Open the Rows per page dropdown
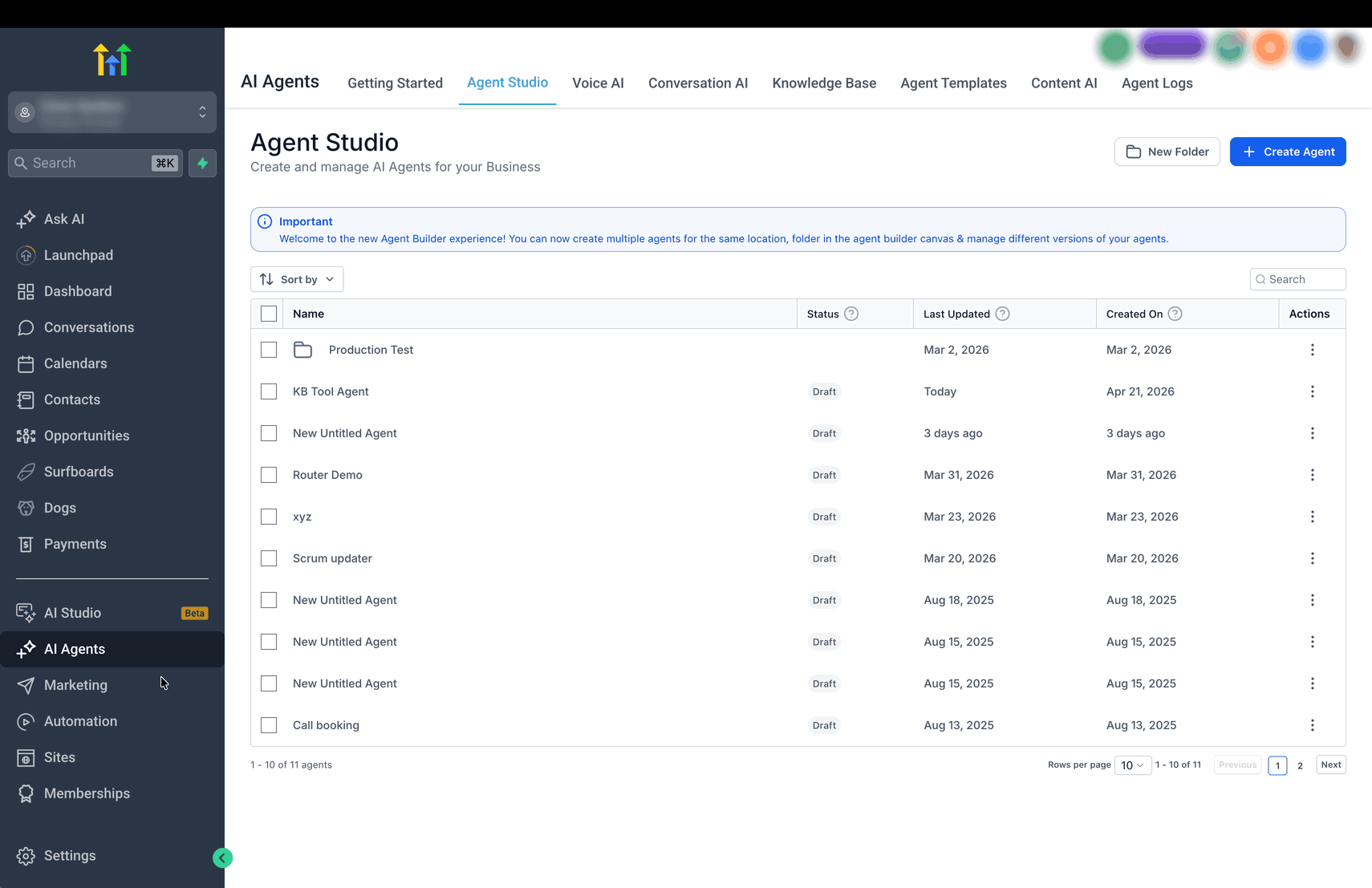 click(x=1133, y=765)
